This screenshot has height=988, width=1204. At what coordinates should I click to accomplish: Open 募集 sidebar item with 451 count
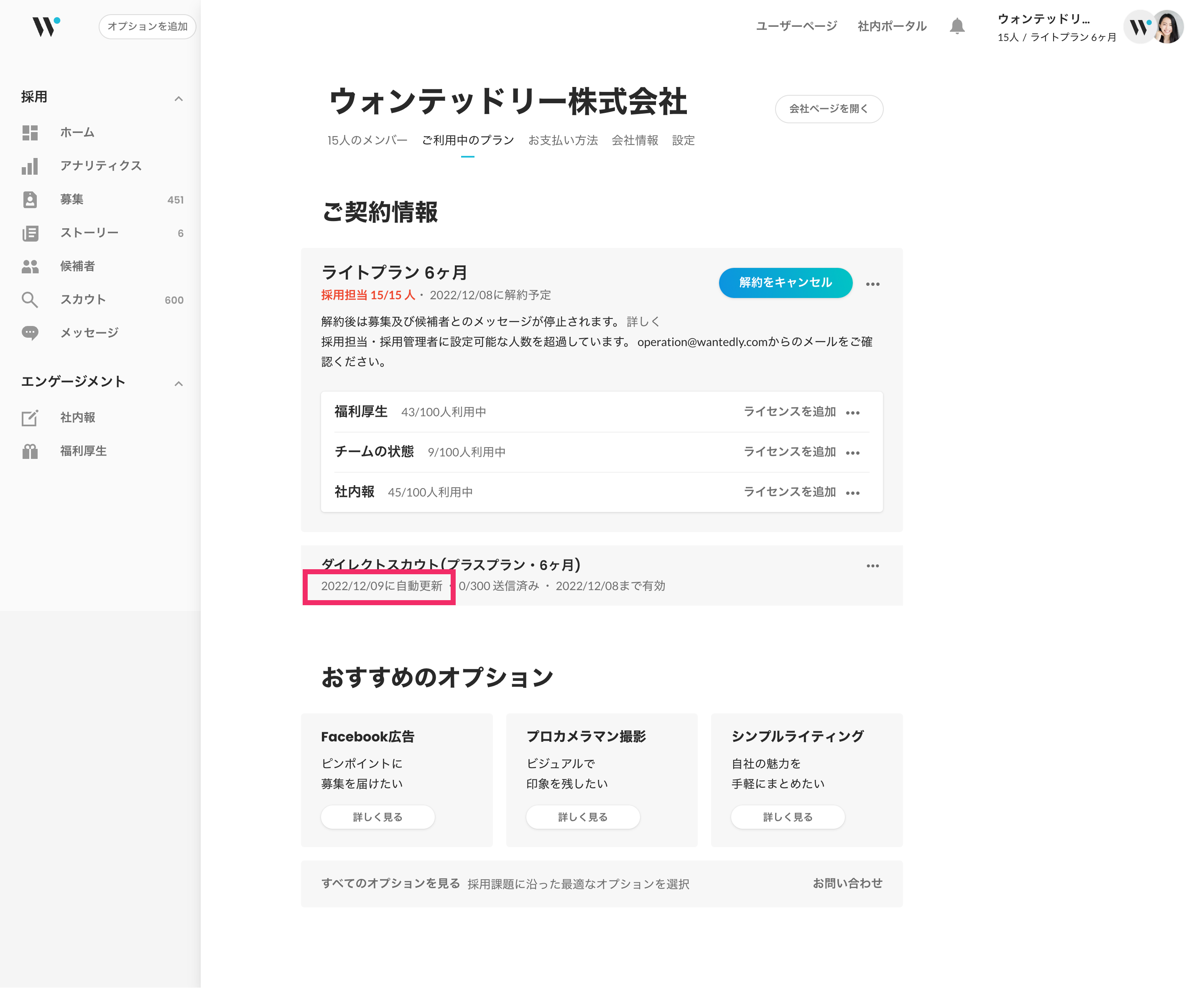click(x=102, y=200)
